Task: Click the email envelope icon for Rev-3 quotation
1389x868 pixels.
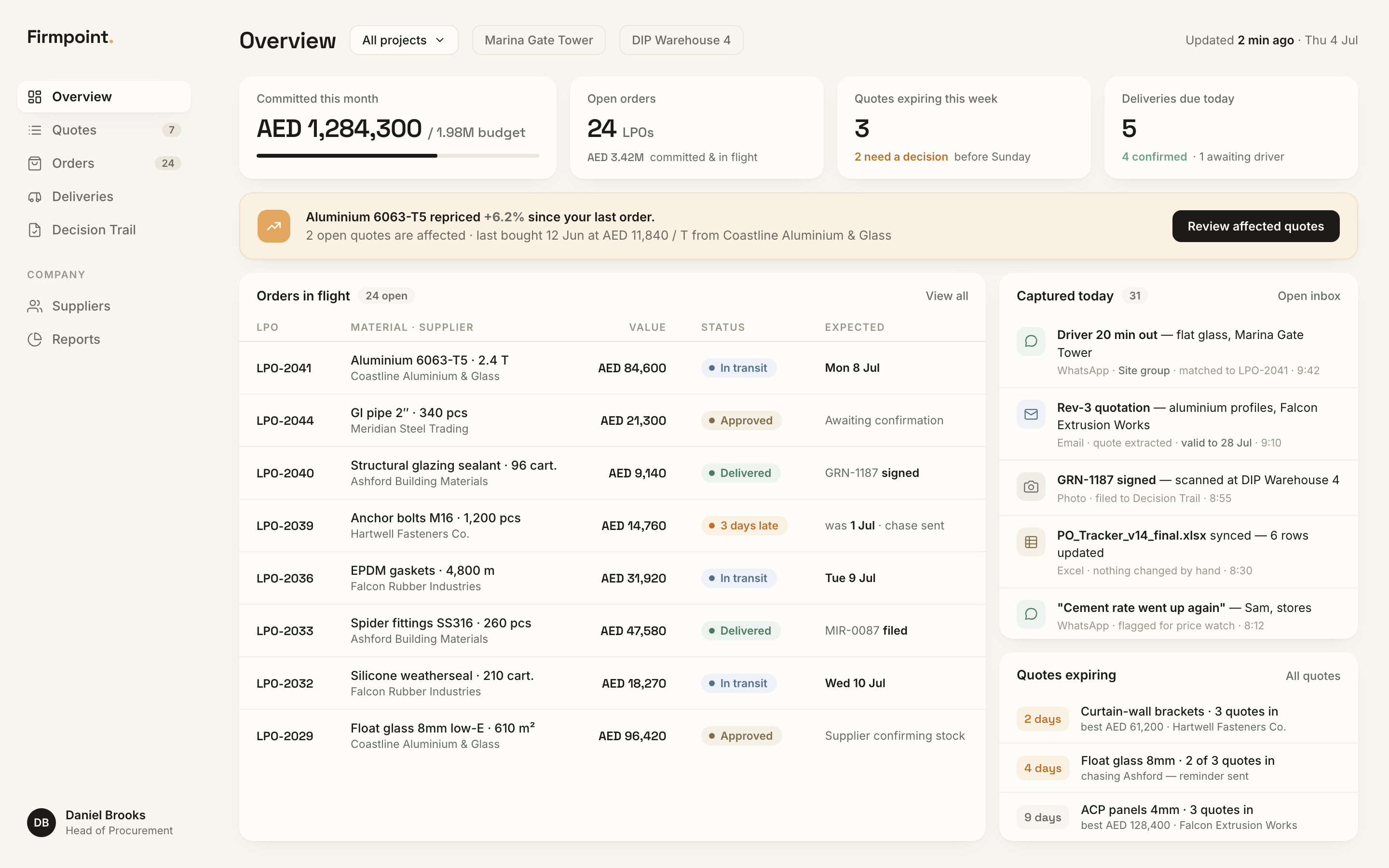Action: point(1031,414)
